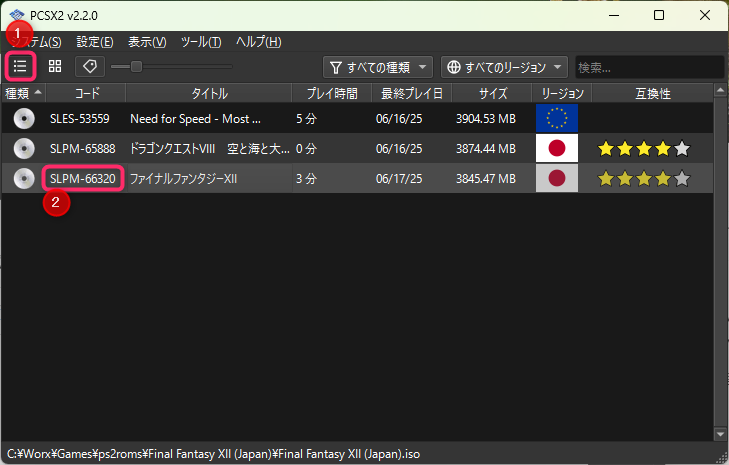Sort by the 最終プレイ日 column header
This screenshot has height=465, width=729.
(412, 93)
